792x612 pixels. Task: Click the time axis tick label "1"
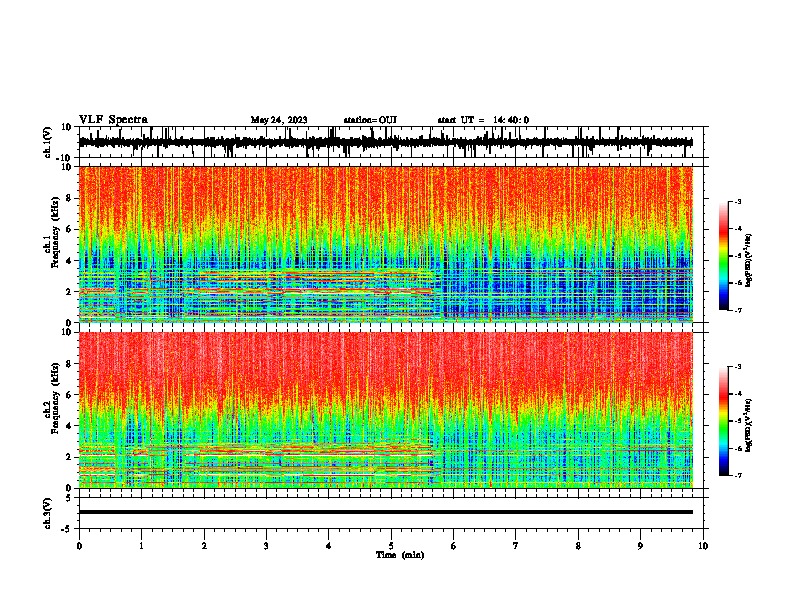point(141,546)
